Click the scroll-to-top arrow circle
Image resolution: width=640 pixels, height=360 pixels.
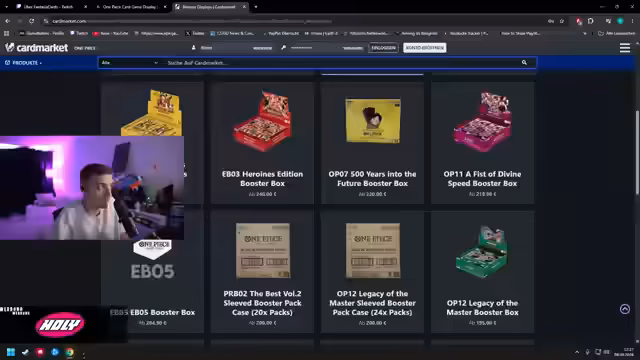[624, 309]
